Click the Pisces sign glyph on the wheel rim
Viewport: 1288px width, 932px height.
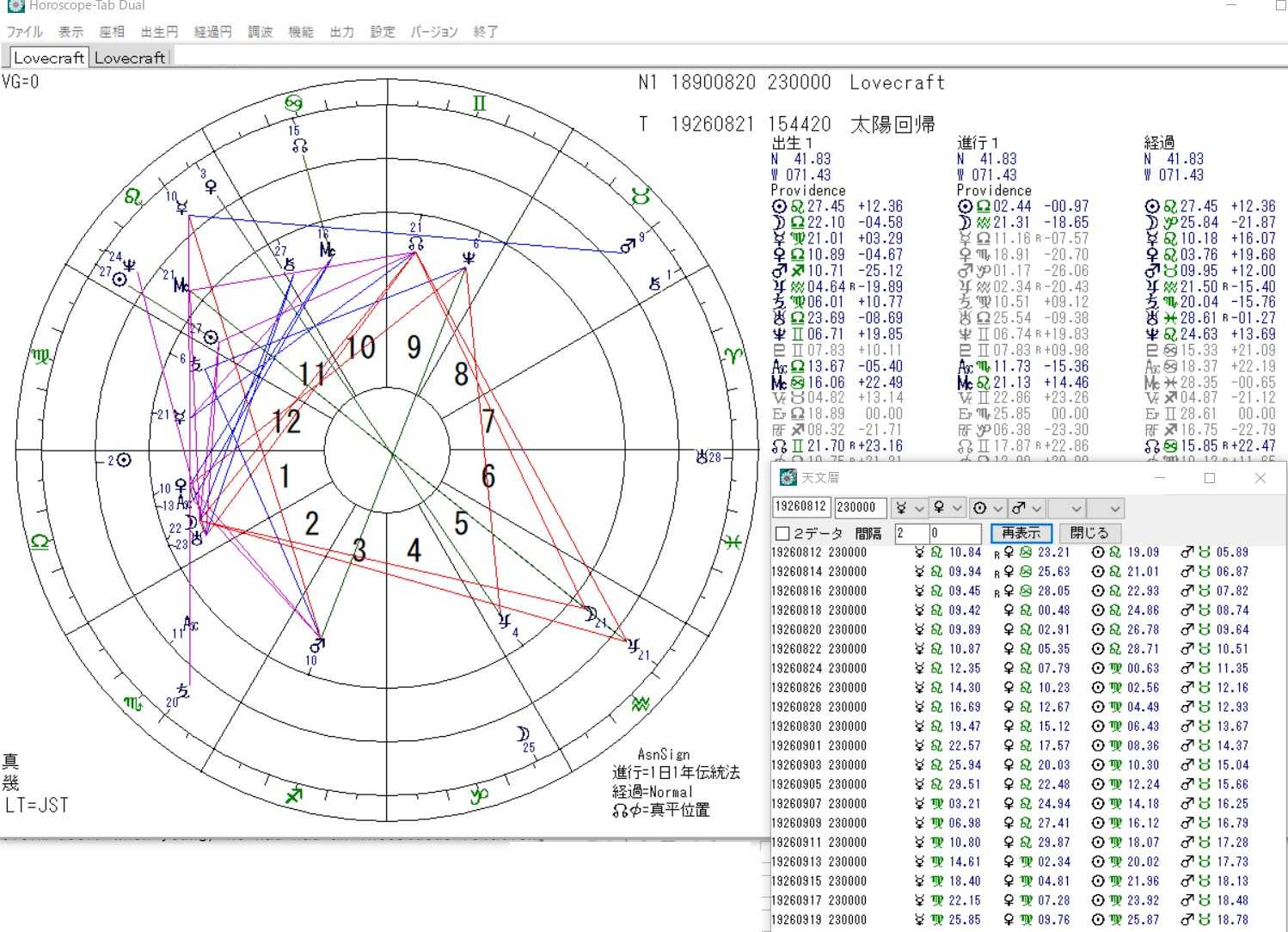pyautogui.click(x=732, y=542)
